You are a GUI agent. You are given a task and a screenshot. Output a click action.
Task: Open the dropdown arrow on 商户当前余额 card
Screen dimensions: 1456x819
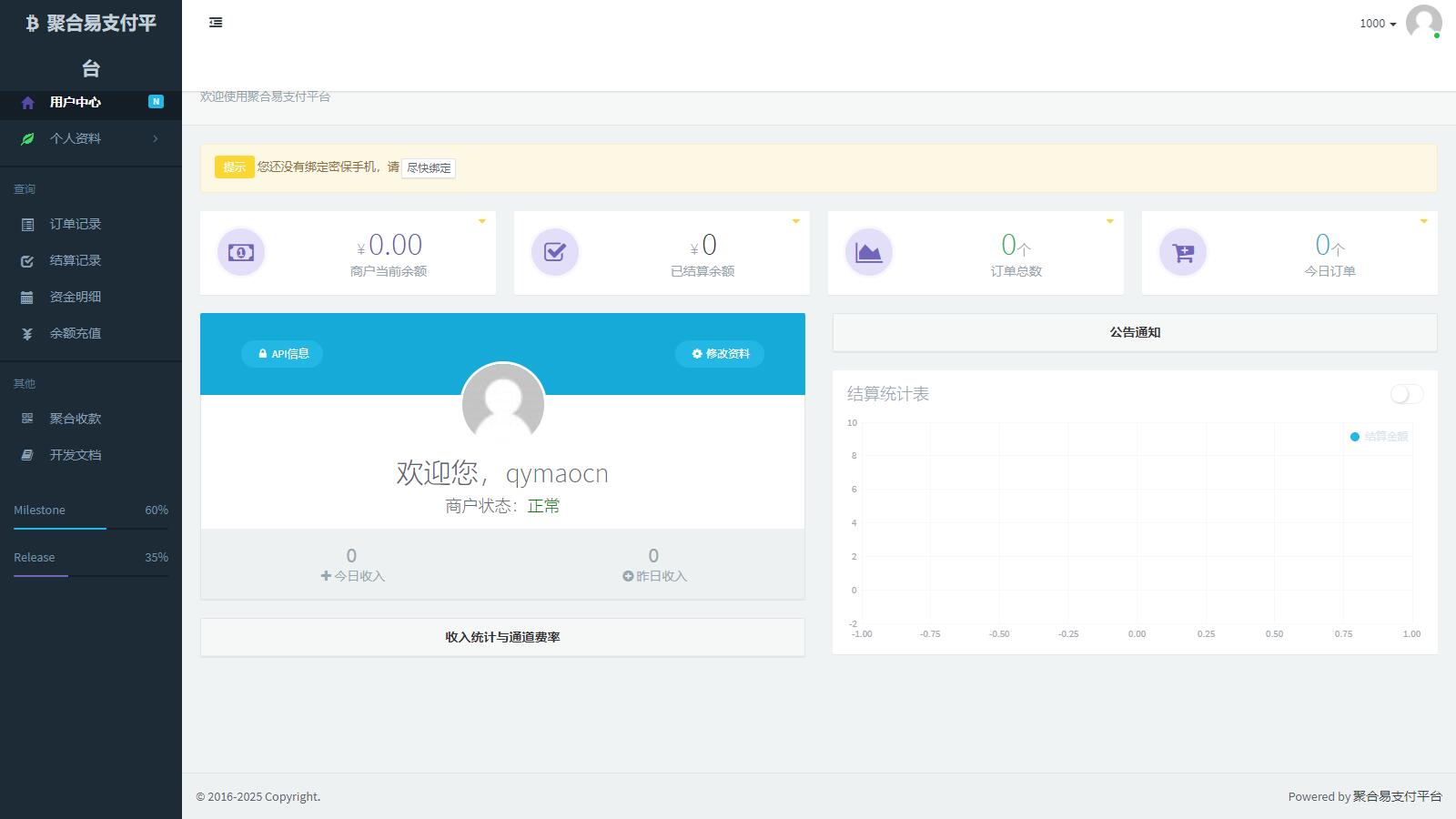tap(482, 220)
